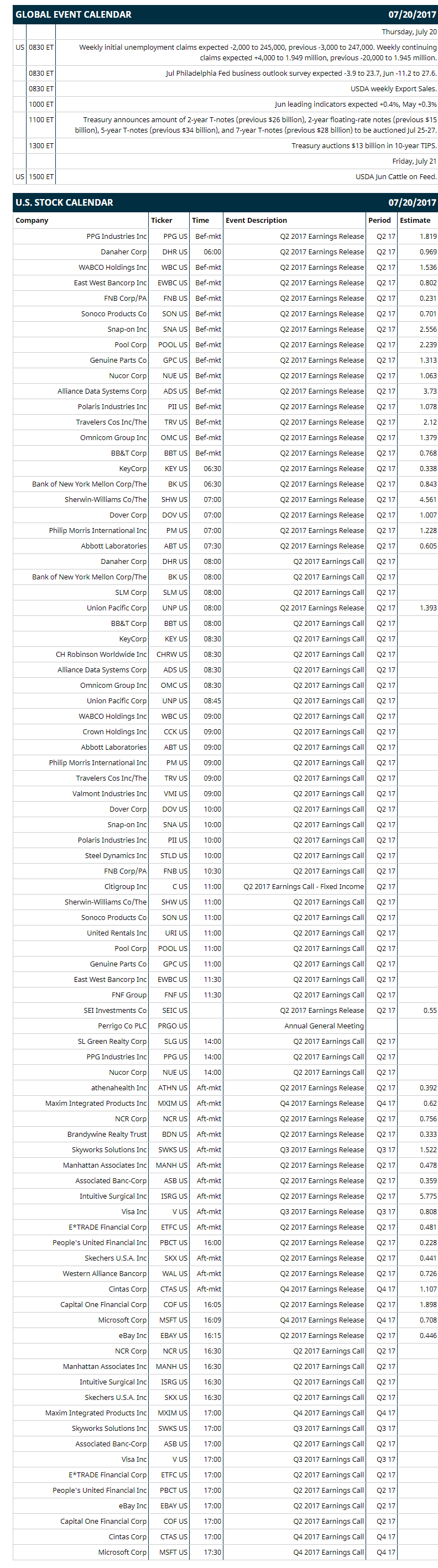Click the USDA Jun Cattle on Feed entry
The width and height of the screenshot is (438, 1568).
[396, 177]
